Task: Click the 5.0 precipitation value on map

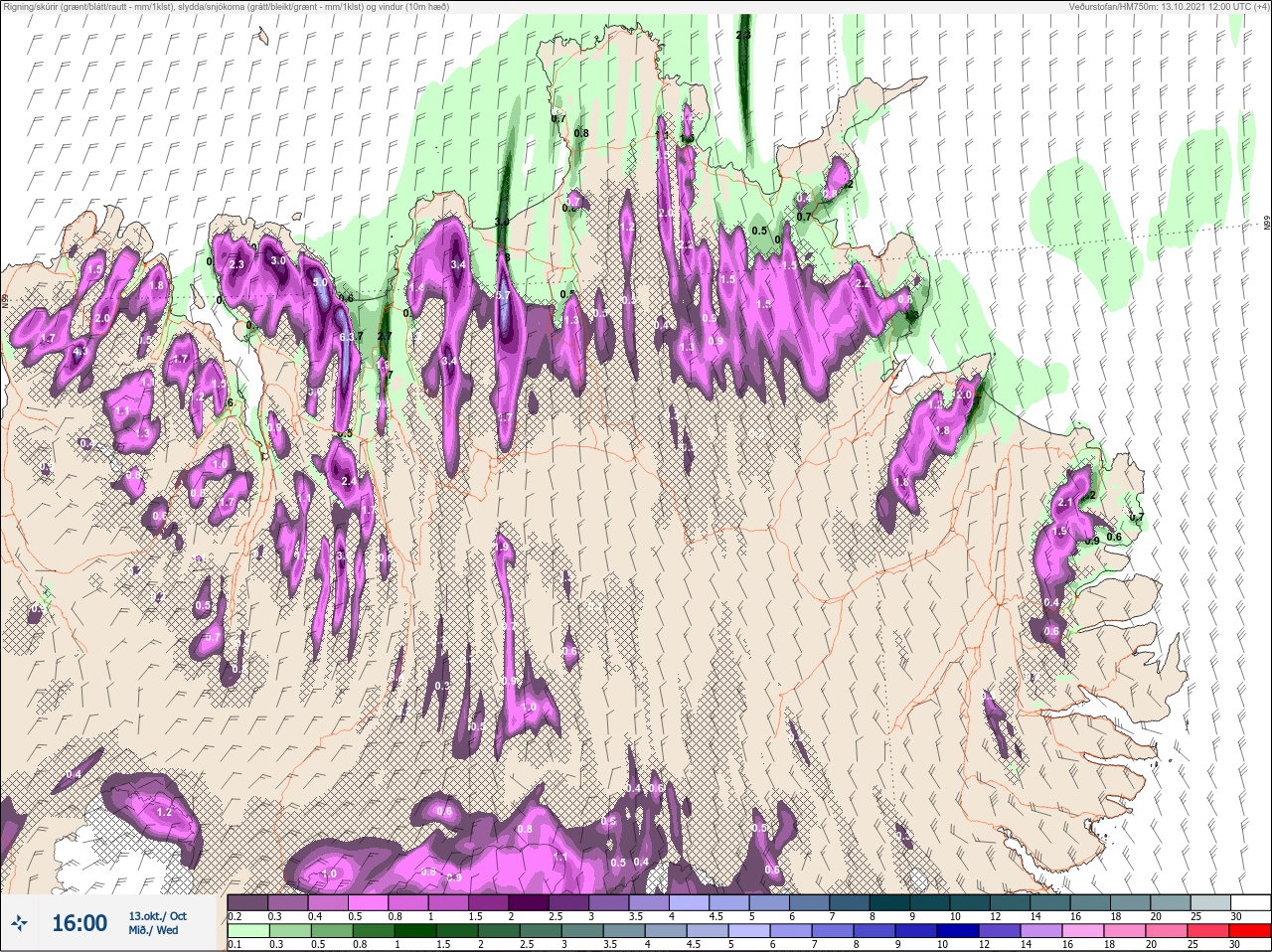Action: point(320,283)
